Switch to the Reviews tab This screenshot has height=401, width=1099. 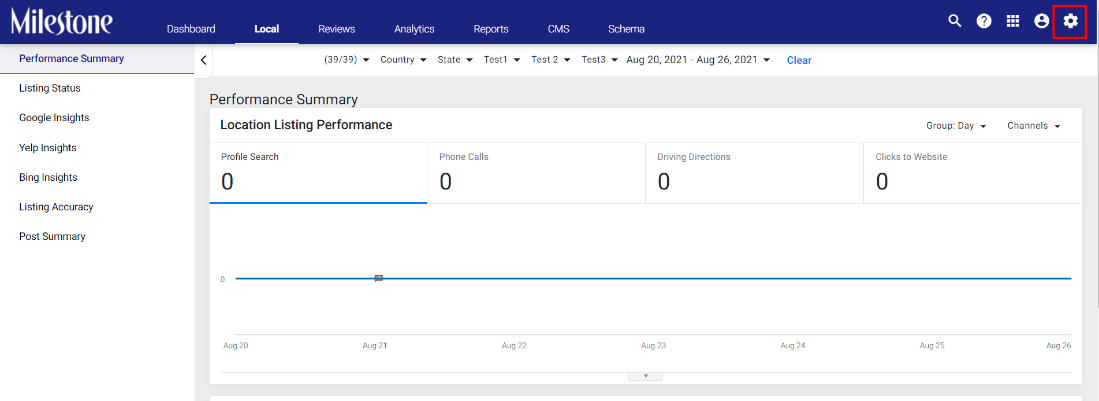(336, 29)
